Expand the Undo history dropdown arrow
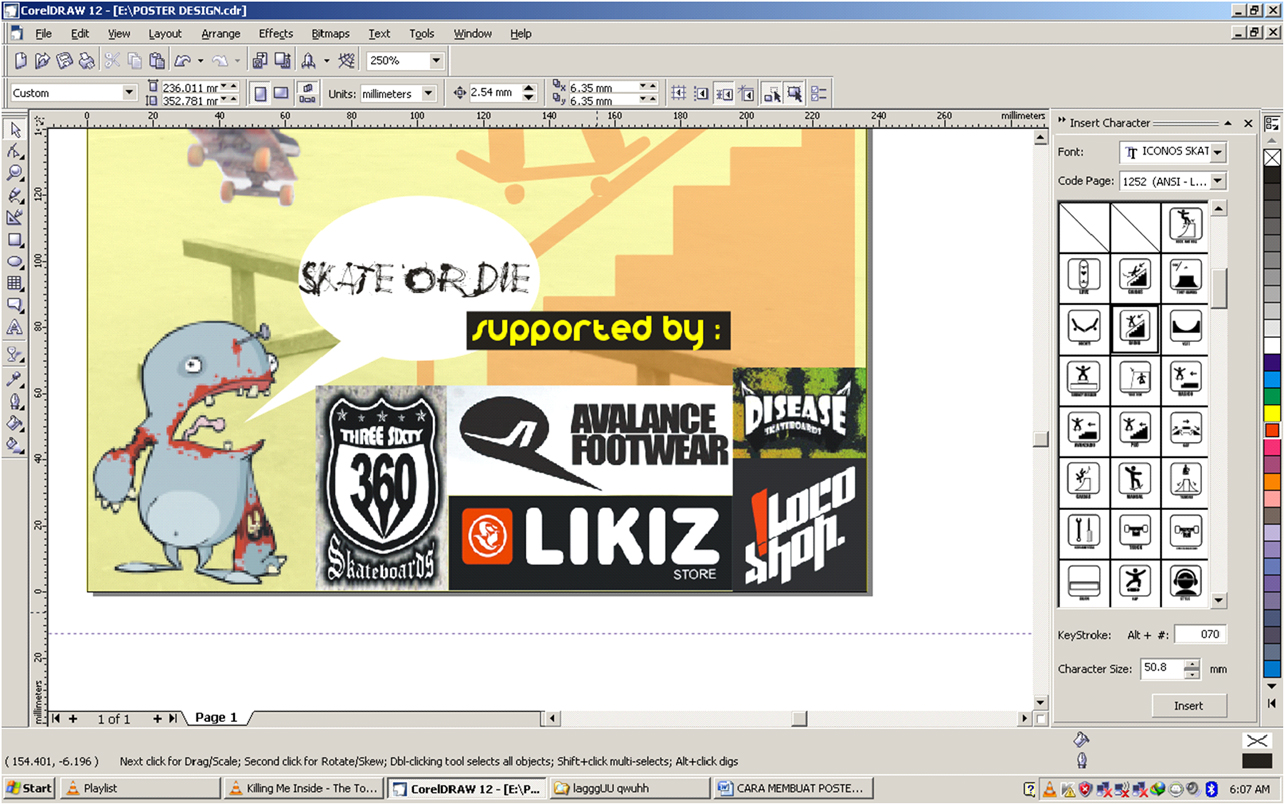This screenshot has height=804, width=1284. (200, 60)
